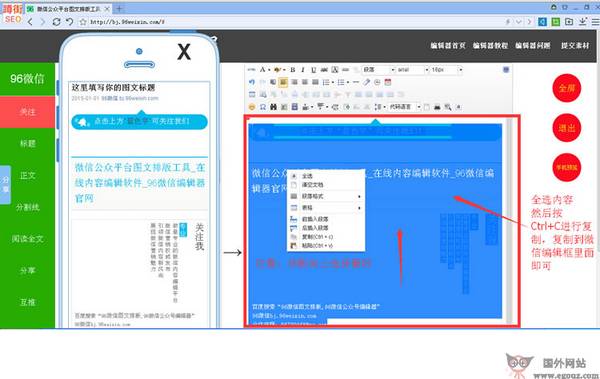Click the undo arrow in editor toolbar
The height and width of the screenshot is (379, 600).
coord(251,82)
